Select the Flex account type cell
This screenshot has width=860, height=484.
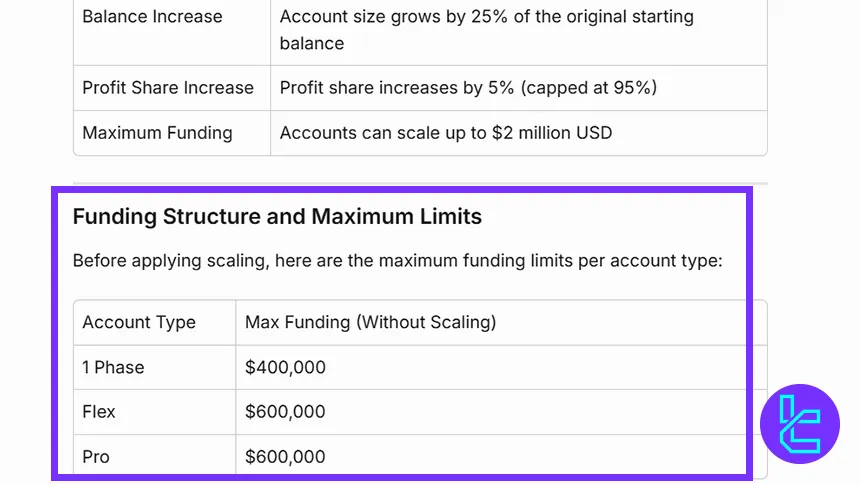(x=99, y=411)
